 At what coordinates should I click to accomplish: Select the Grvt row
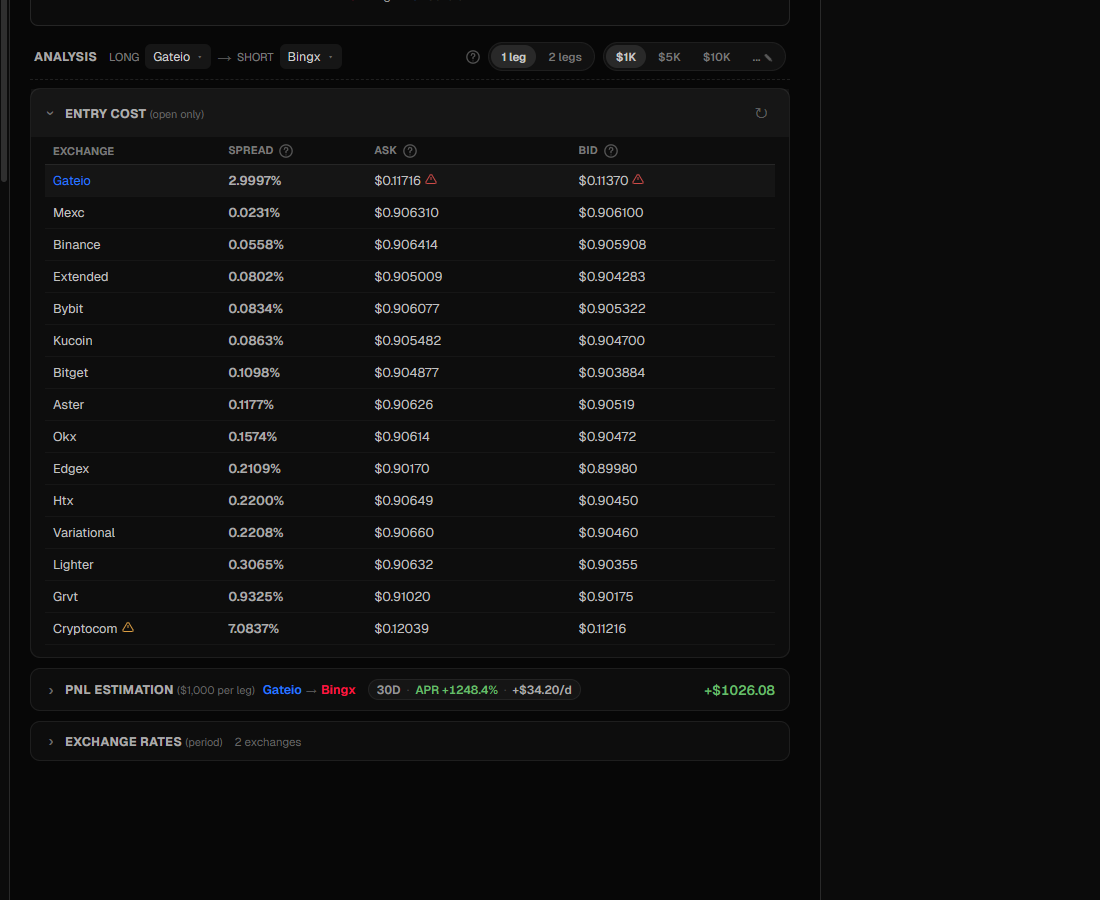pyautogui.click(x=410, y=597)
